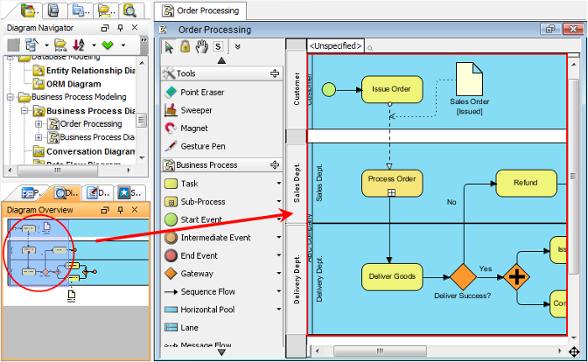The height and width of the screenshot is (362, 588).
Task: Pin the Diagram Navigator panel
Action: coord(120,28)
